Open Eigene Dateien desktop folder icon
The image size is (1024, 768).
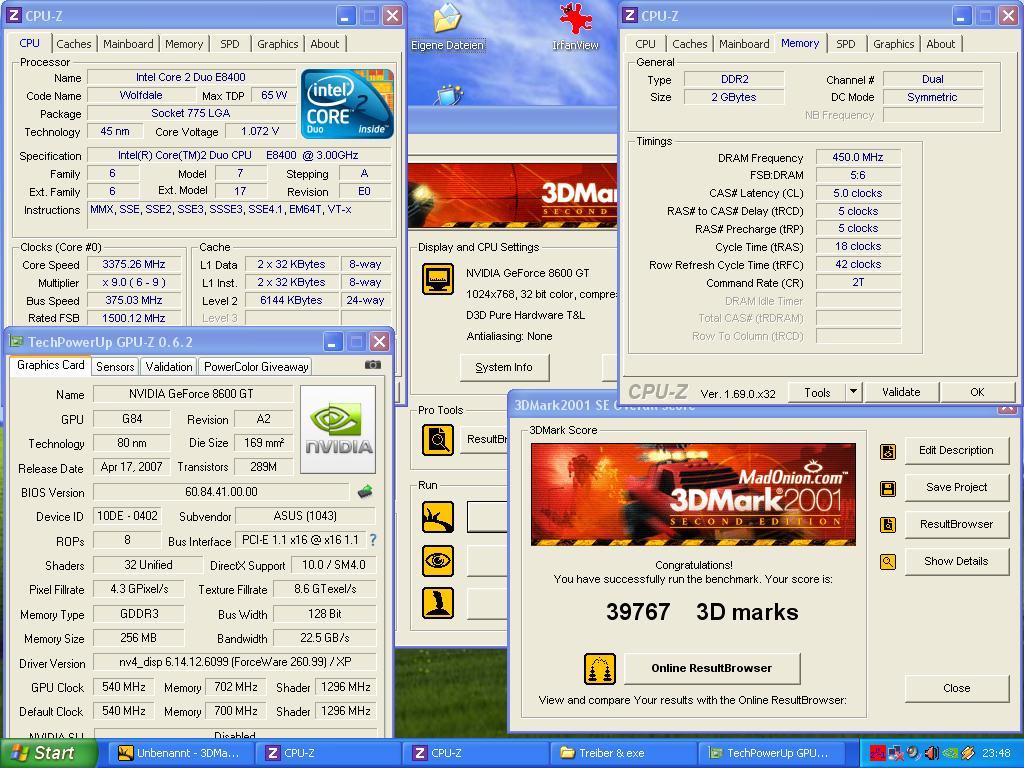point(447,26)
